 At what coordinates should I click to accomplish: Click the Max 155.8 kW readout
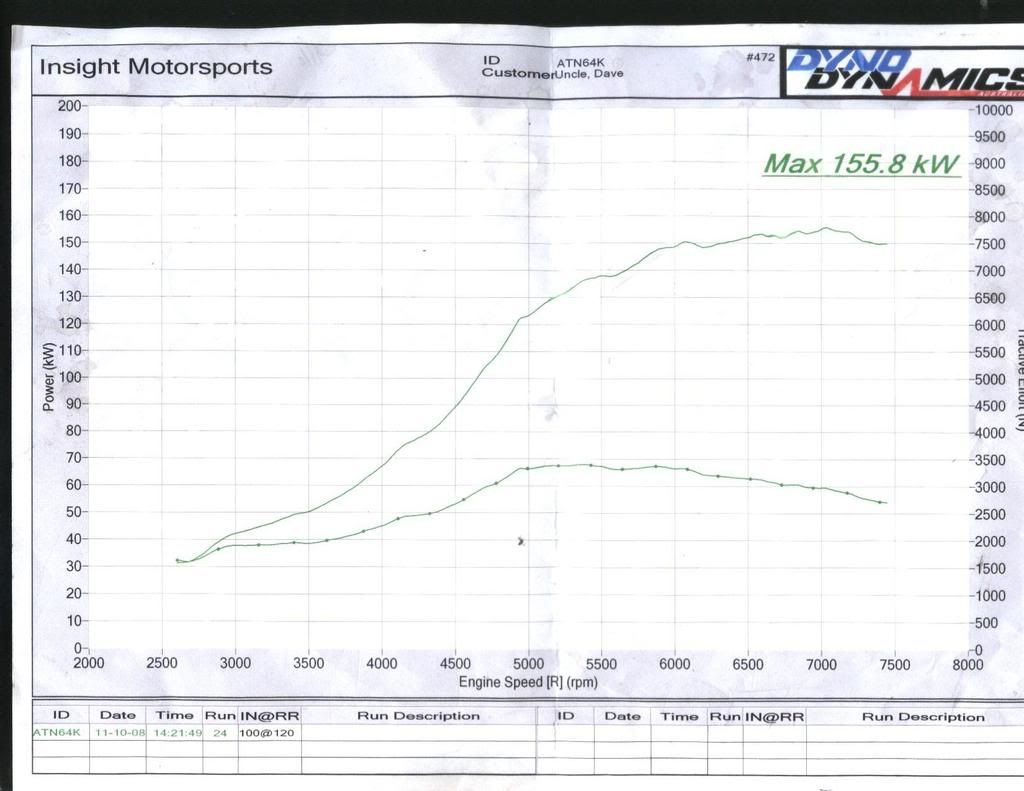pos(861,164)
